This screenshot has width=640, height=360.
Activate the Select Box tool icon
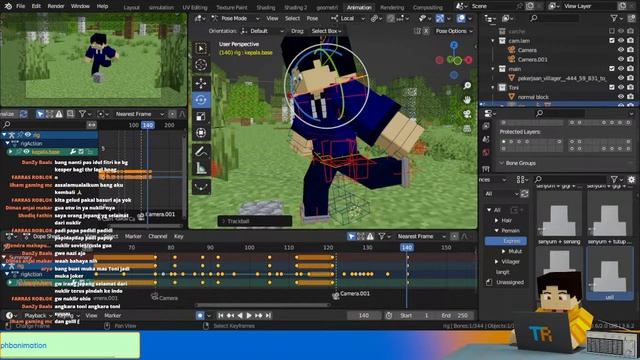tap(201, 49)
